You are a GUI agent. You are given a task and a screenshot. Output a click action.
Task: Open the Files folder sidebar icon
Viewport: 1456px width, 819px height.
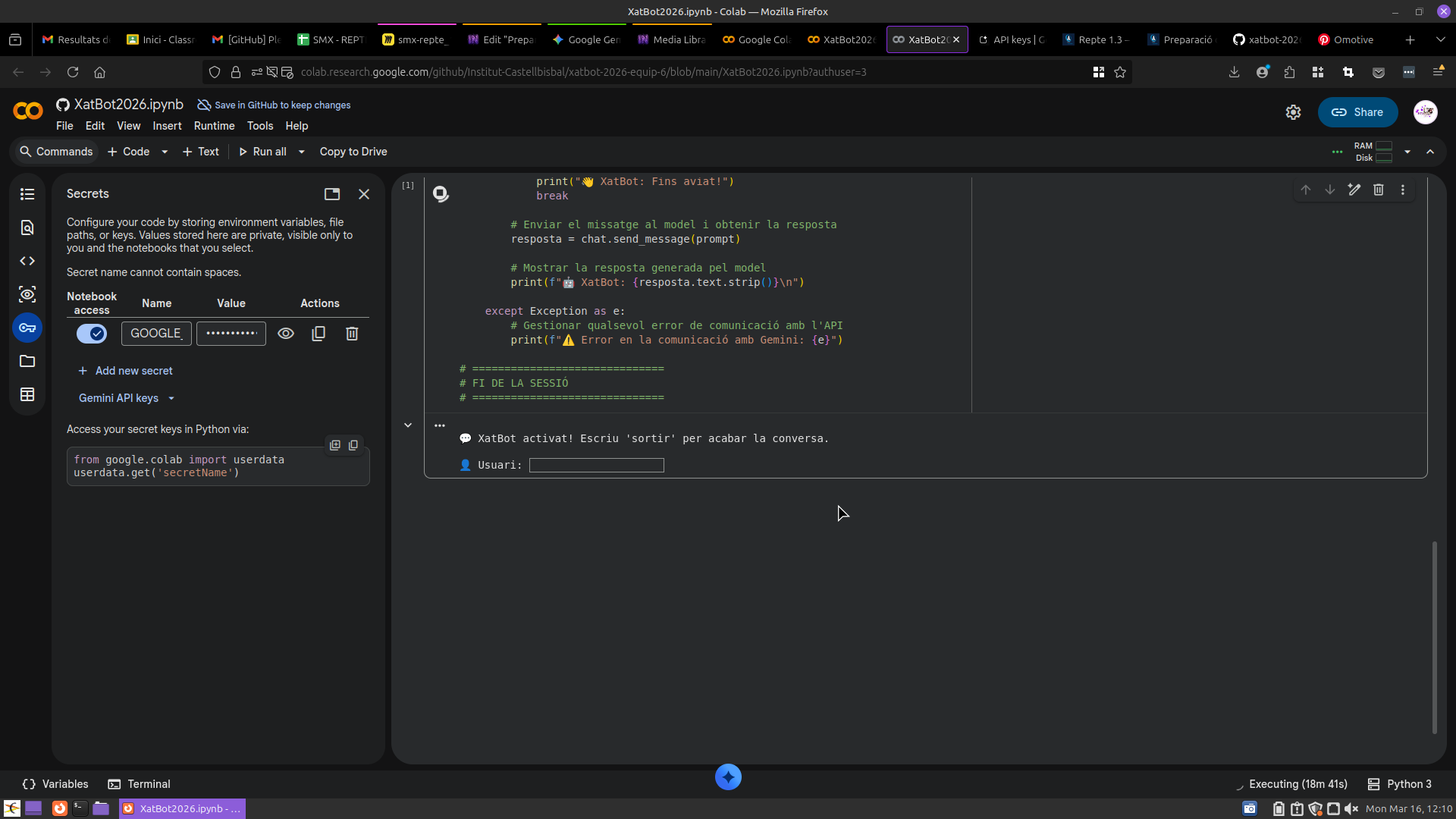(x=27, y=361)
